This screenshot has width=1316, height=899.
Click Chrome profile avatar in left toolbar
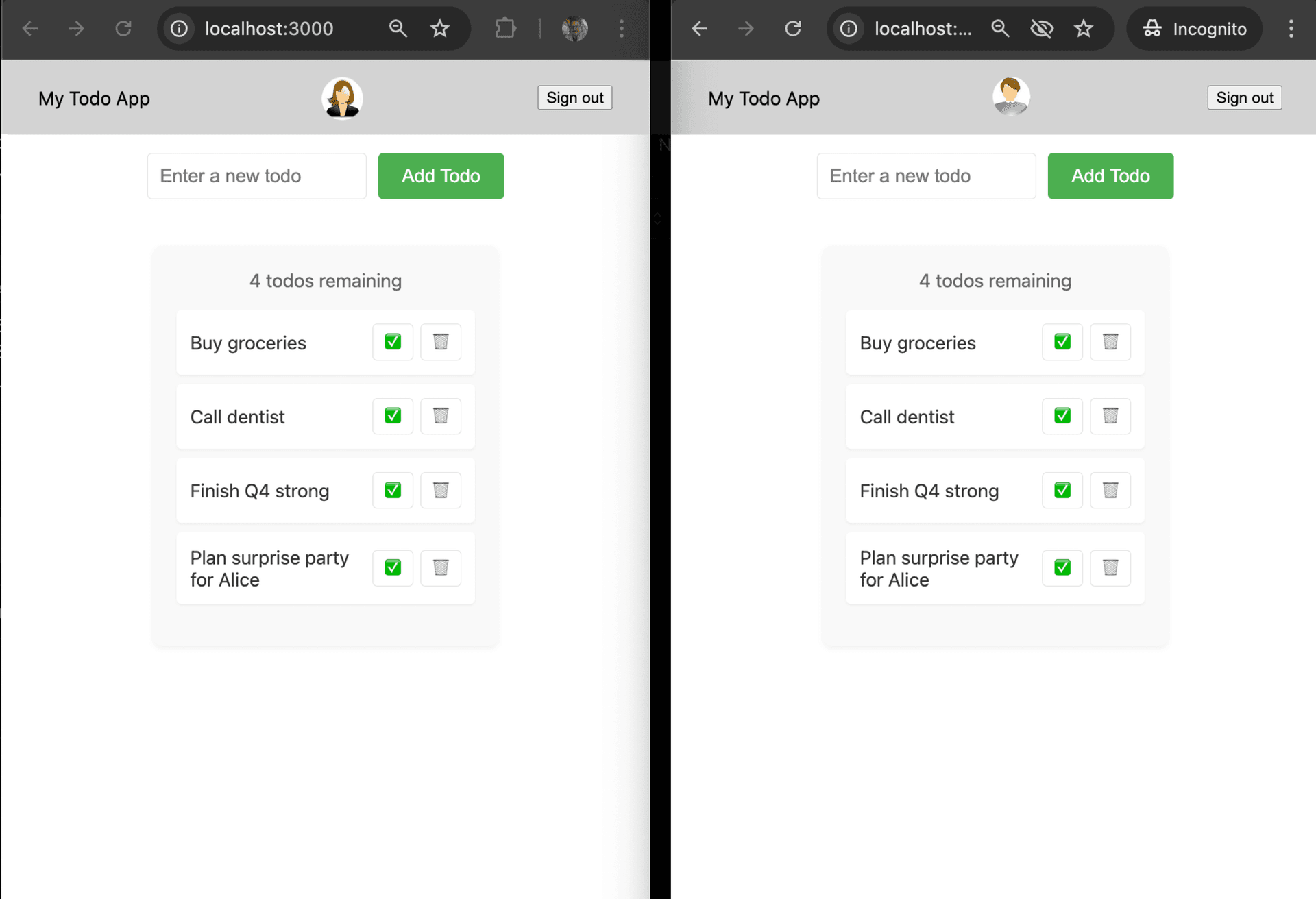coord(574,29)
